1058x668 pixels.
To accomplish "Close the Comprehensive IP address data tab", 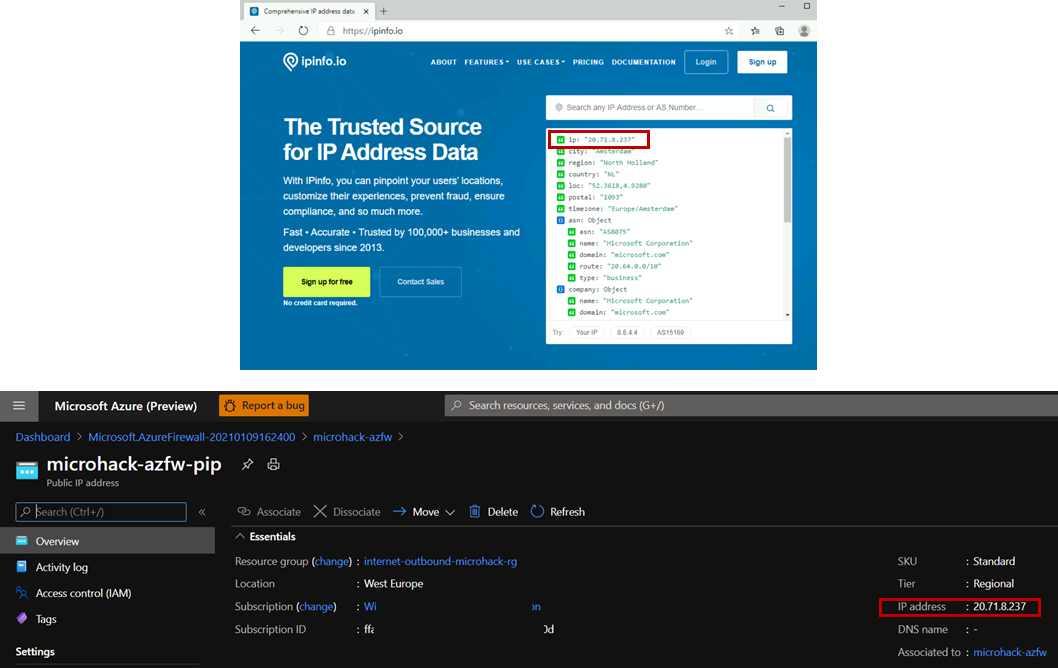I will (366, 11).
